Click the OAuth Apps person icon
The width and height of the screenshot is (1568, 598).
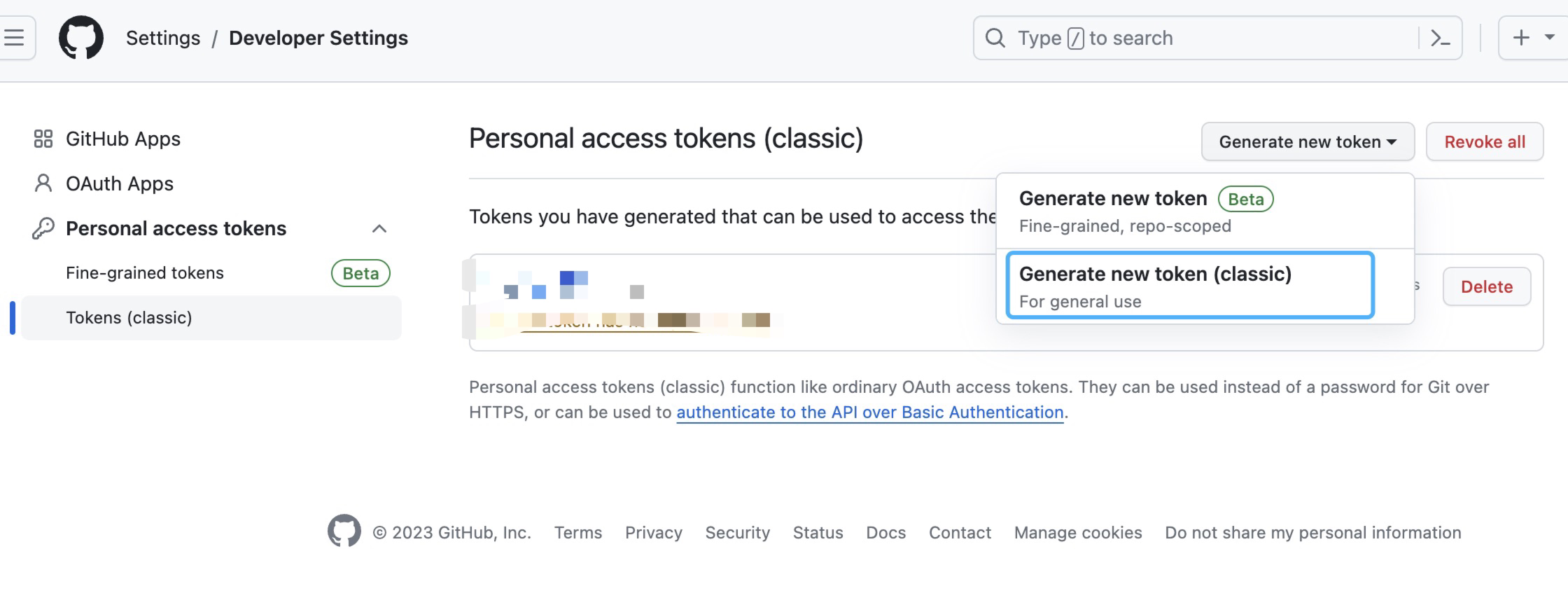(43, 183)
